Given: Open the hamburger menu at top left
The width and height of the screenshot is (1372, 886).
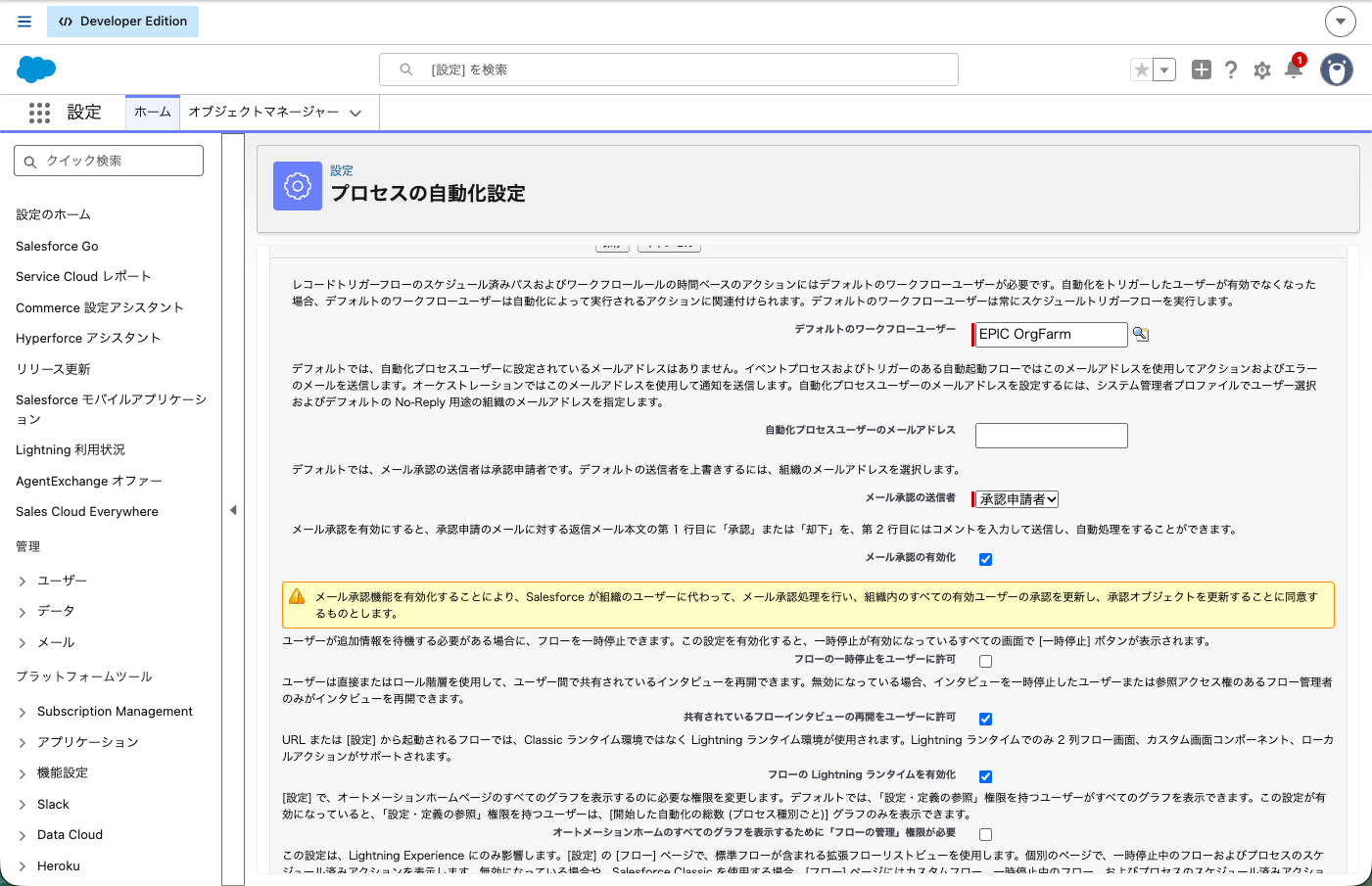Looking at the screenshot, I should (24, 21).
